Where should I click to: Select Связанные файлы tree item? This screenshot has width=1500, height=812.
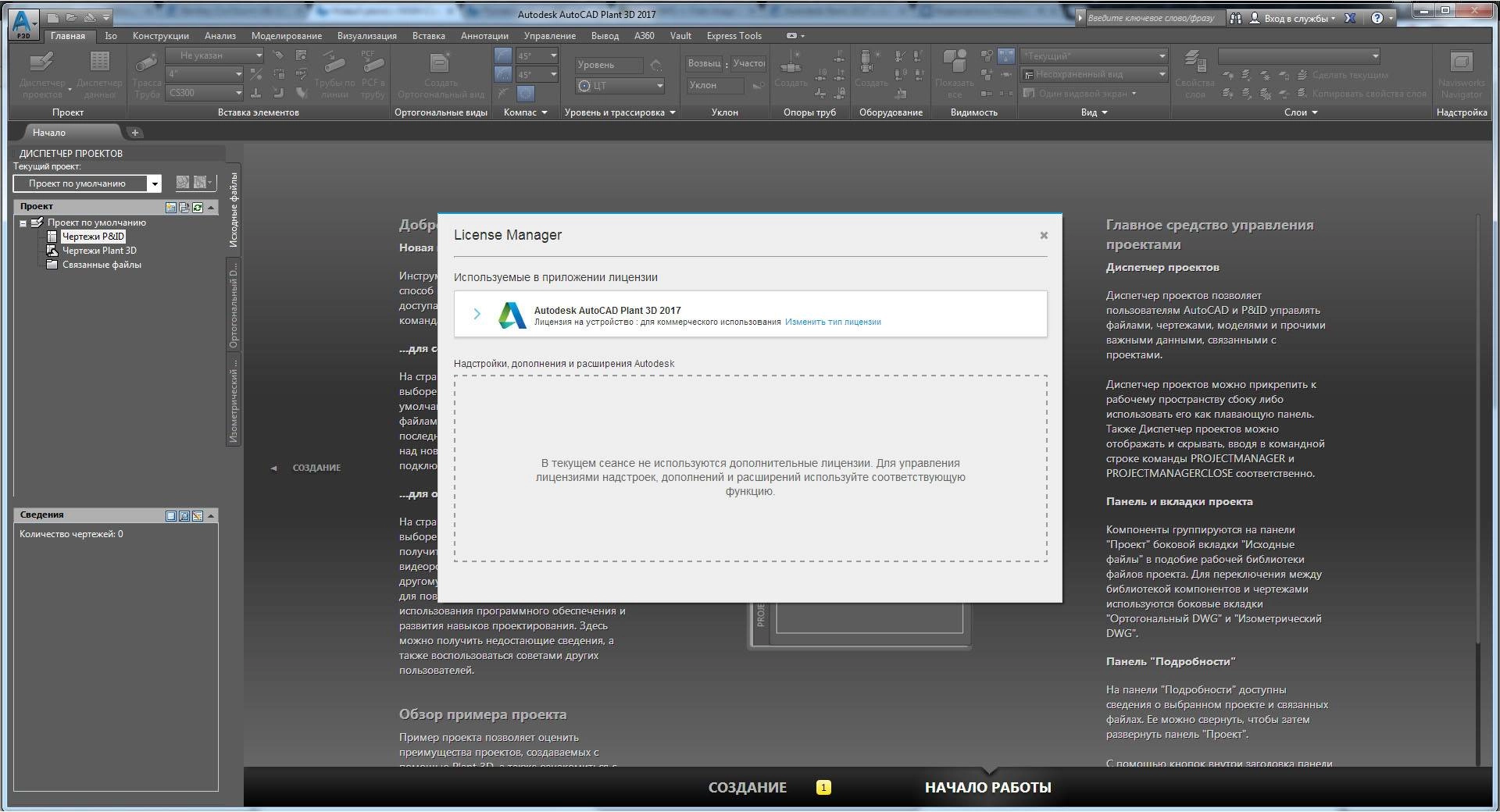tap(102, 265)
